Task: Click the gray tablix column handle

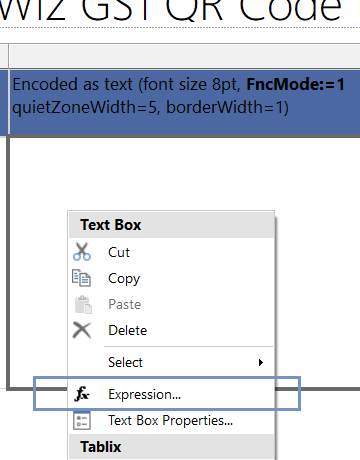Action: click(185, 56)
